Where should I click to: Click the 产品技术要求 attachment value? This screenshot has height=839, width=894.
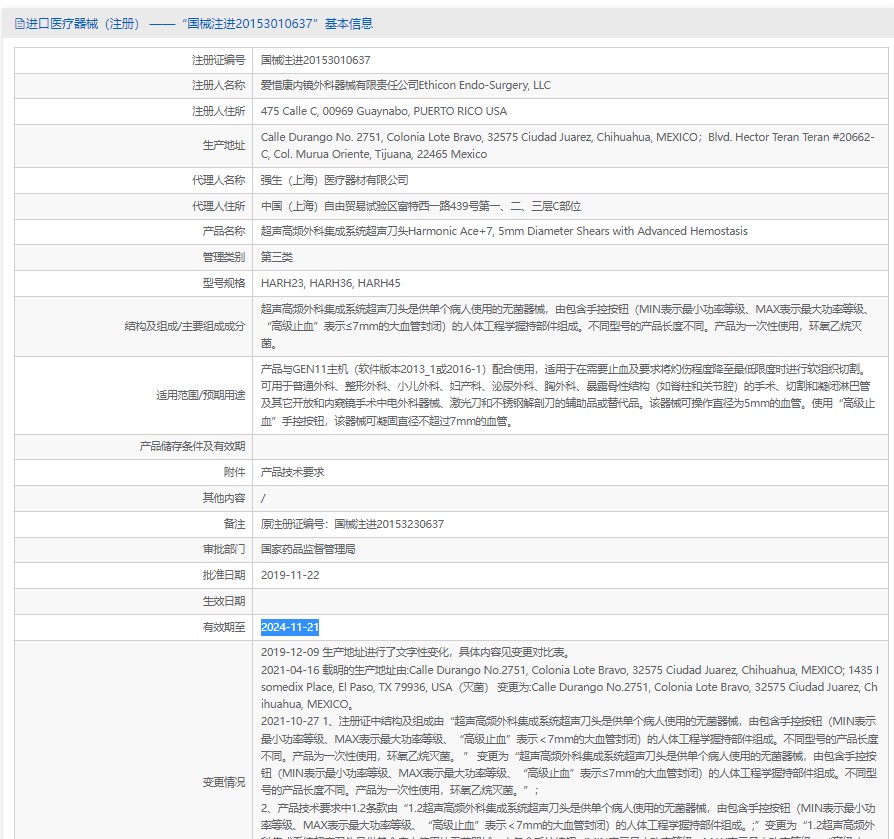coord(292,473)
